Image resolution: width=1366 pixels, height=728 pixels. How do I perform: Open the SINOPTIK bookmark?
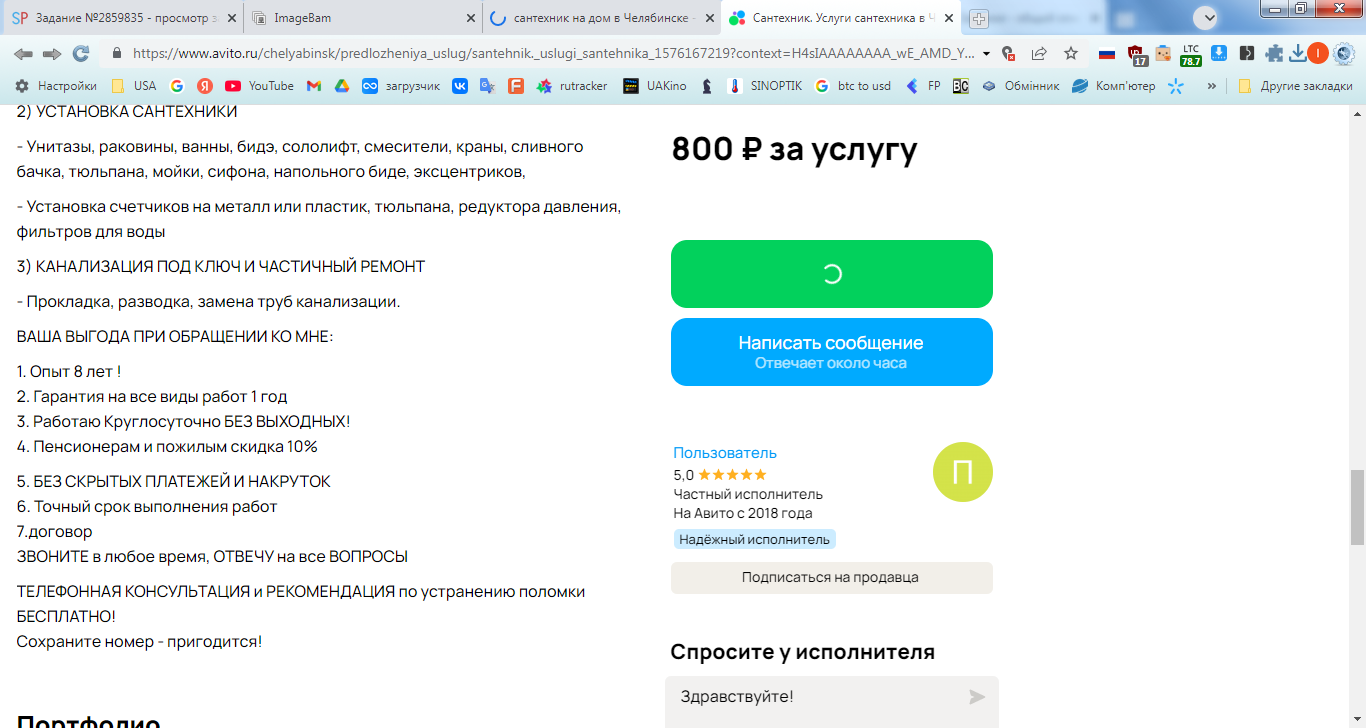(x=765, y=86)
